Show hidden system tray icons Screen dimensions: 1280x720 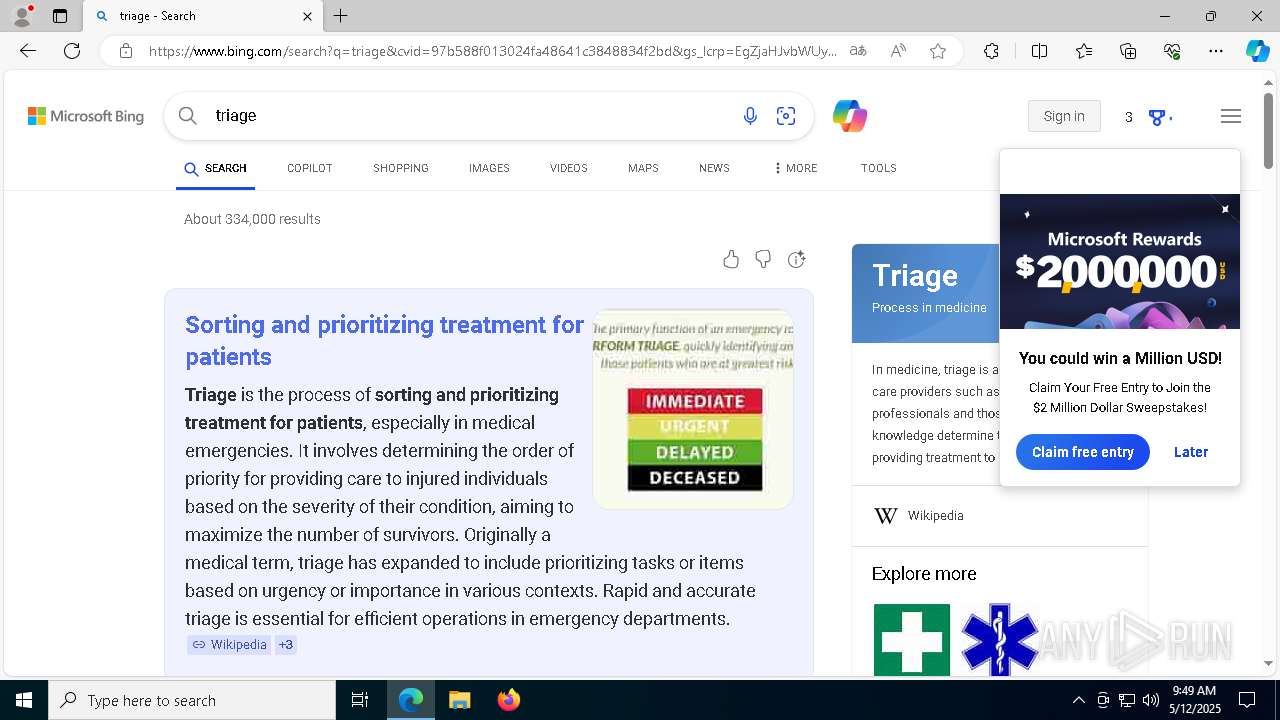(1078, 700)
